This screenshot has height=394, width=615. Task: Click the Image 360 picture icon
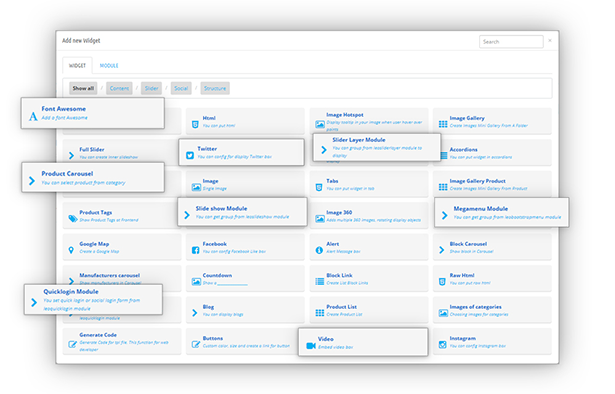(x=320, y=218)
